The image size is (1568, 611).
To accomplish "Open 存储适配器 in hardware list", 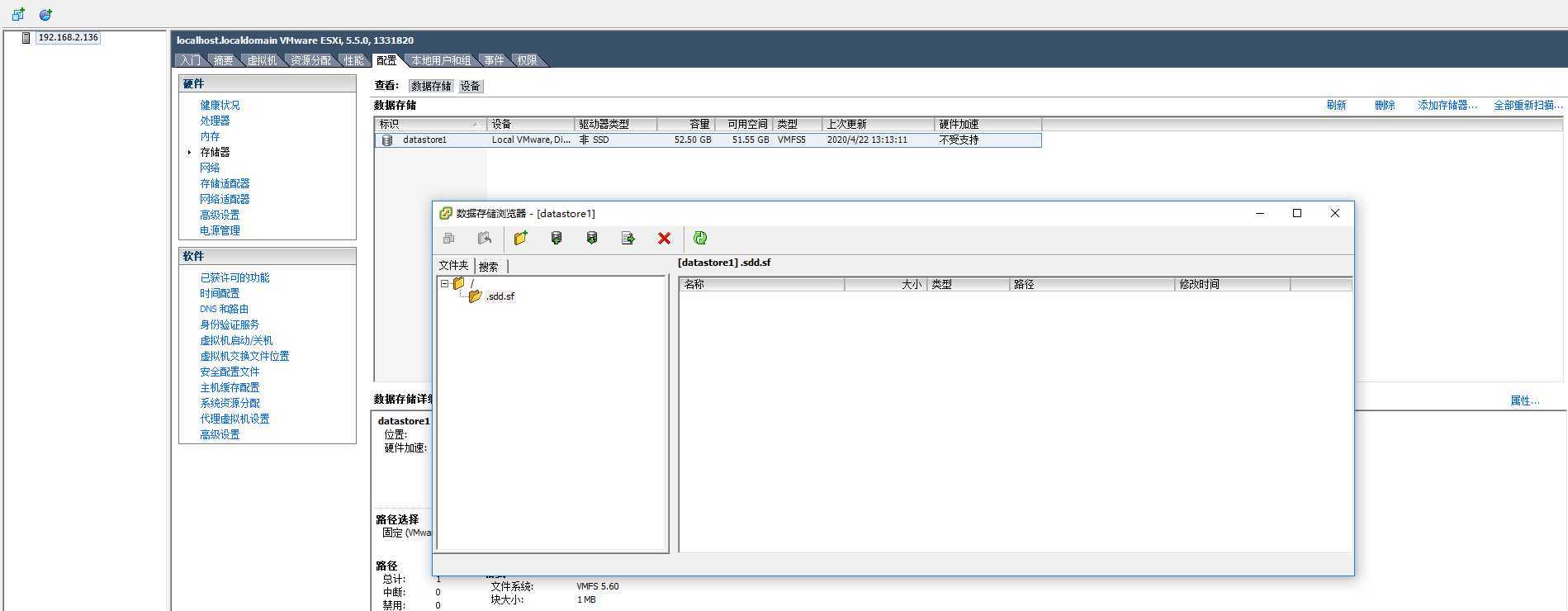I will click(x=225, y=183).
